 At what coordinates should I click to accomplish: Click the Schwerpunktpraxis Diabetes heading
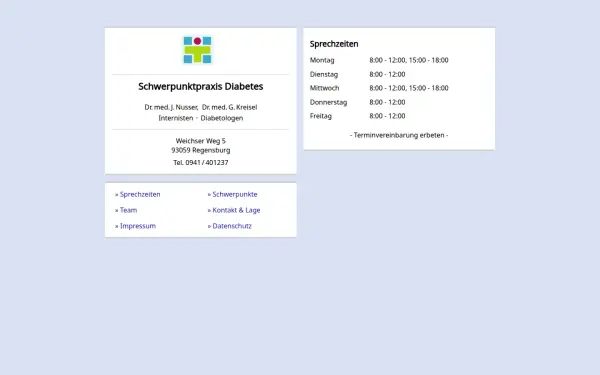pos(201,86)
